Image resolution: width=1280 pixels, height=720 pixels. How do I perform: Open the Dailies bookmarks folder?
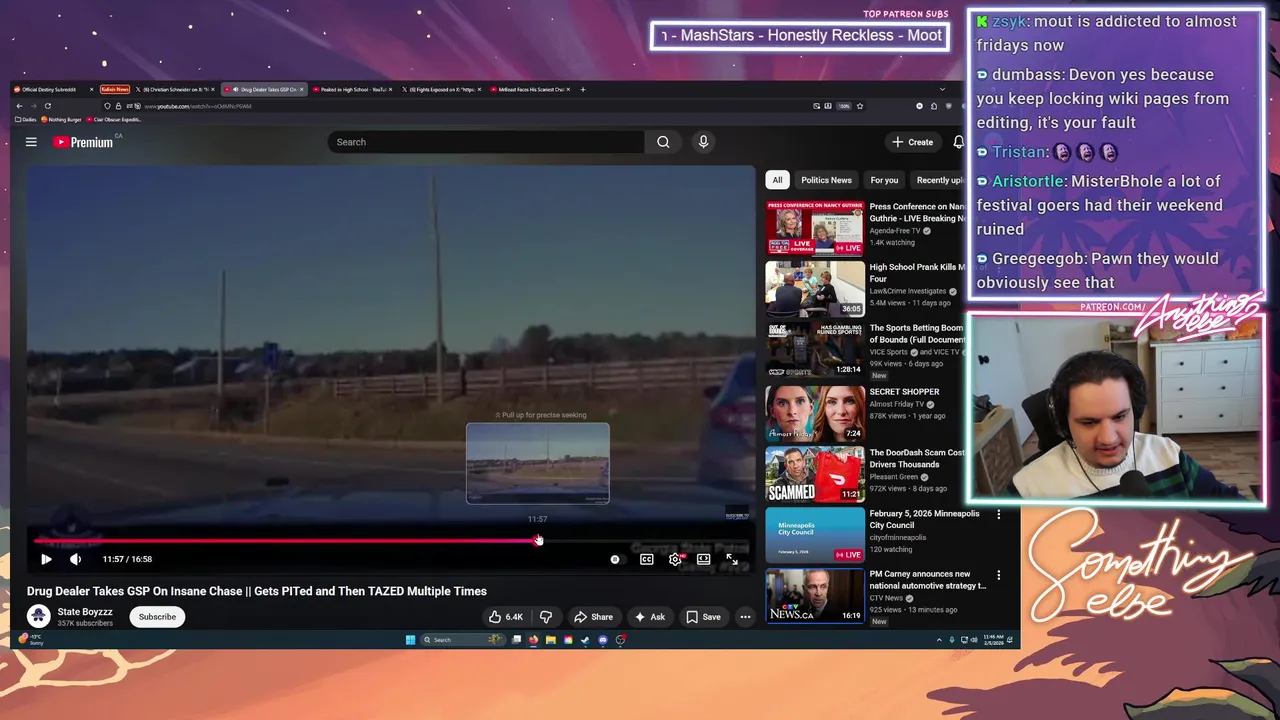pyautogui.click(x=26, y=119)
